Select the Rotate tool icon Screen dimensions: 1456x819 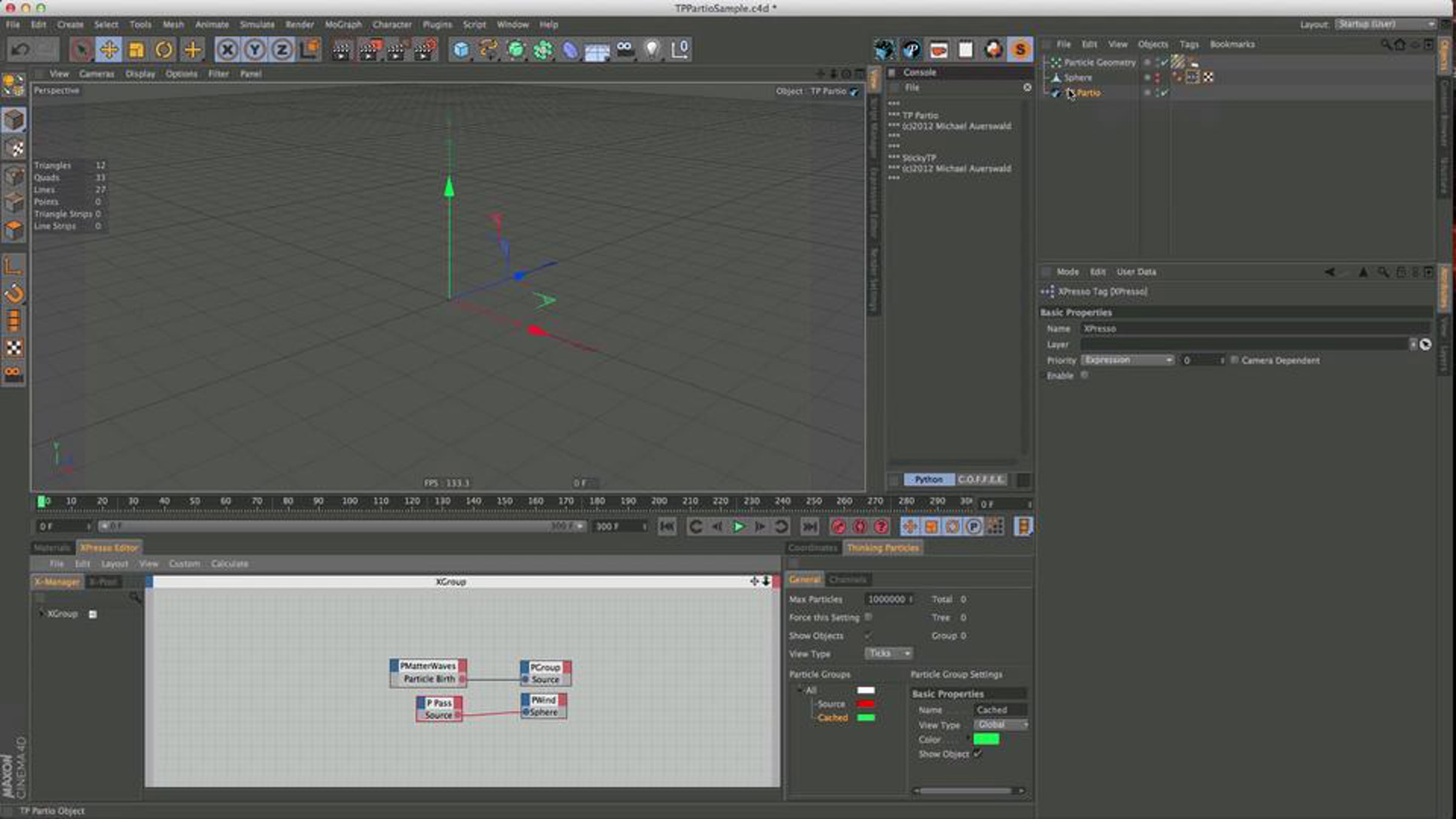[x=164, y=49]
